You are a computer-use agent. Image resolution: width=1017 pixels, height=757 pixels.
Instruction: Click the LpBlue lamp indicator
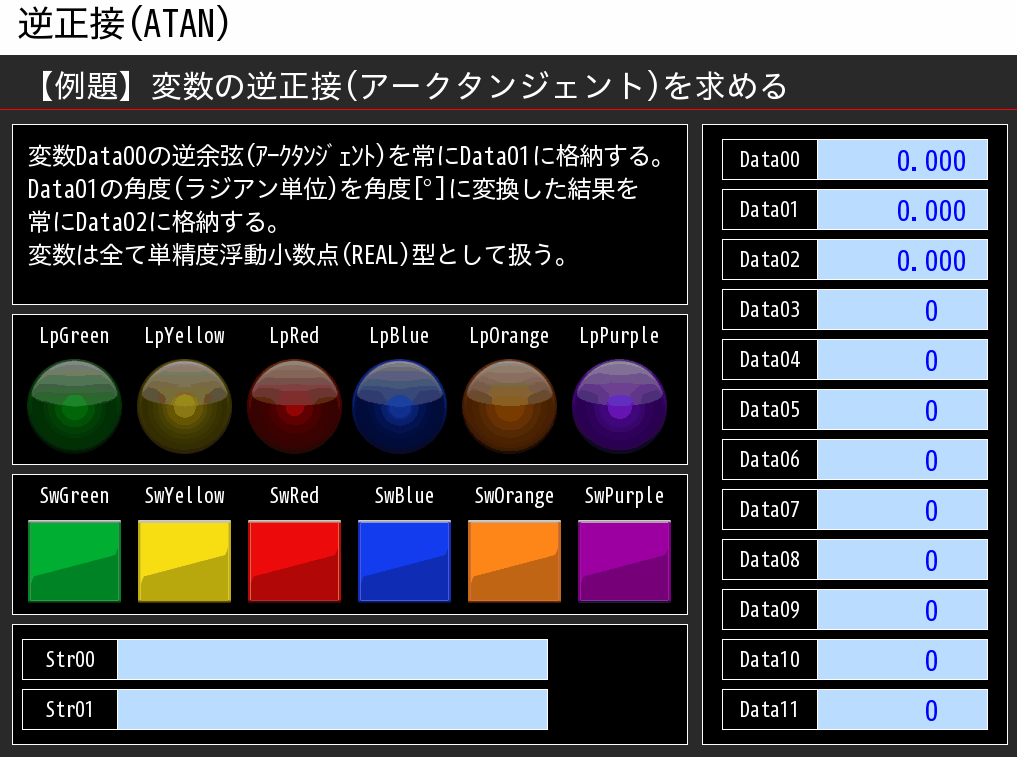[400, 406]
